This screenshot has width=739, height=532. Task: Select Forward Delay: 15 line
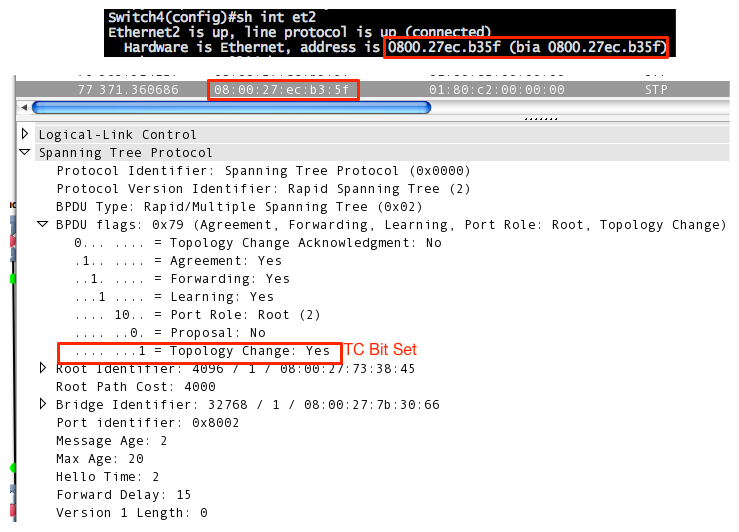(124, 494)
